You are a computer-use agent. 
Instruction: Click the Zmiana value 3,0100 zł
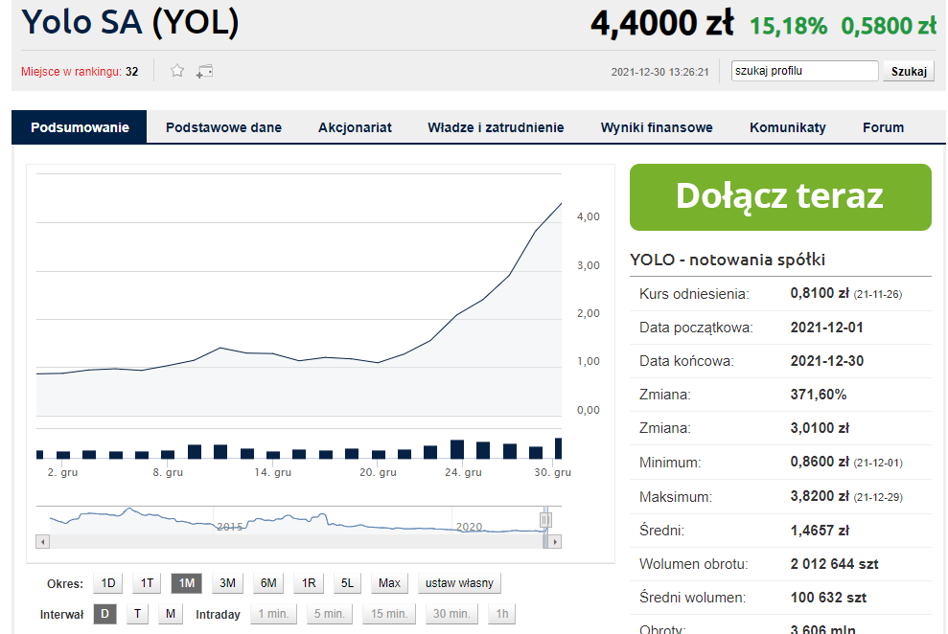coord(820,428)
